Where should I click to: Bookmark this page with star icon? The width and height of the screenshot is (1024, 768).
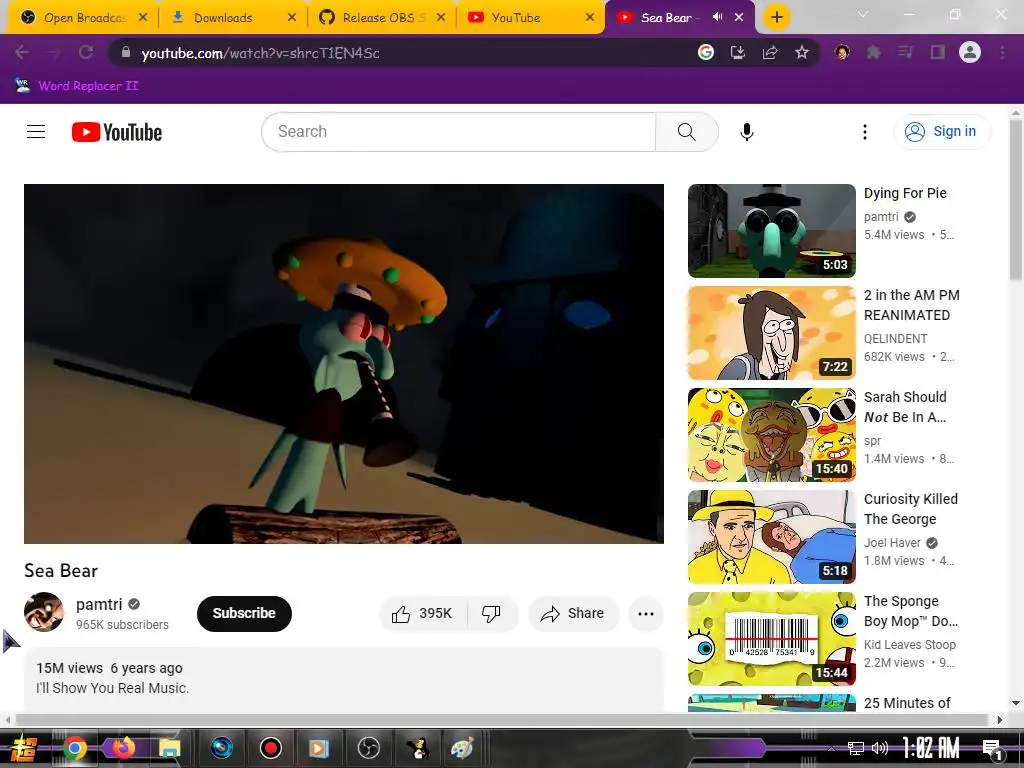802,52
